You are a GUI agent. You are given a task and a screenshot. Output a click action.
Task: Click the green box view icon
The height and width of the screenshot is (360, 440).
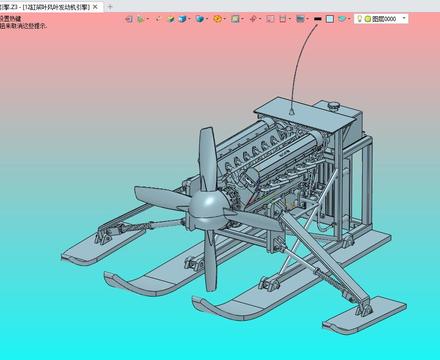(x=171, y=19)
